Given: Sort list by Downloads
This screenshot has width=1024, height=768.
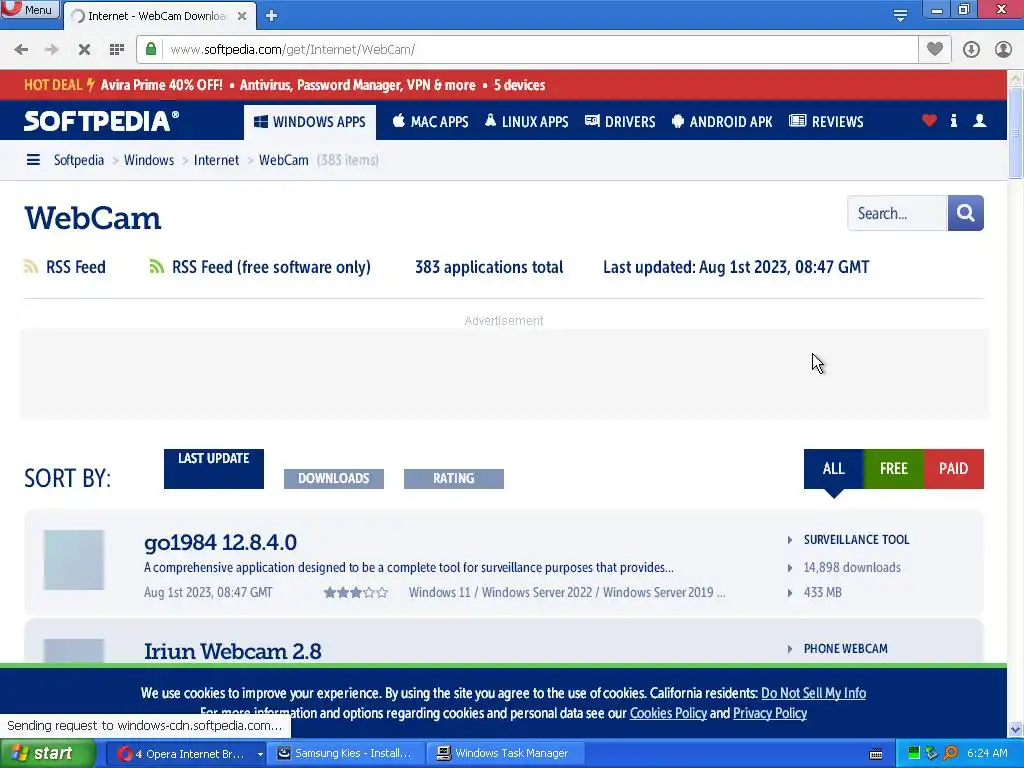Looking at the screenshot, I should [x=334, y=478].
